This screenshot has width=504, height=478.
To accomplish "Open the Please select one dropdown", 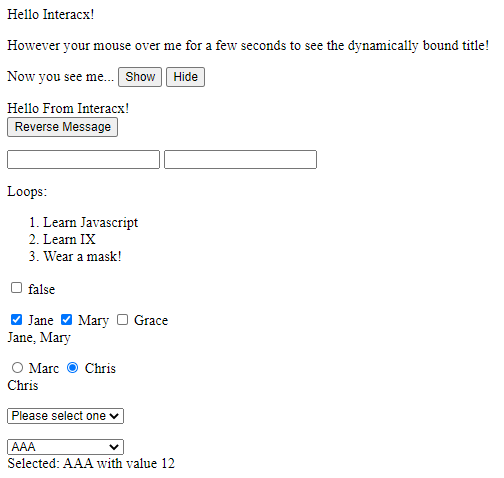I will pos(65,416).
